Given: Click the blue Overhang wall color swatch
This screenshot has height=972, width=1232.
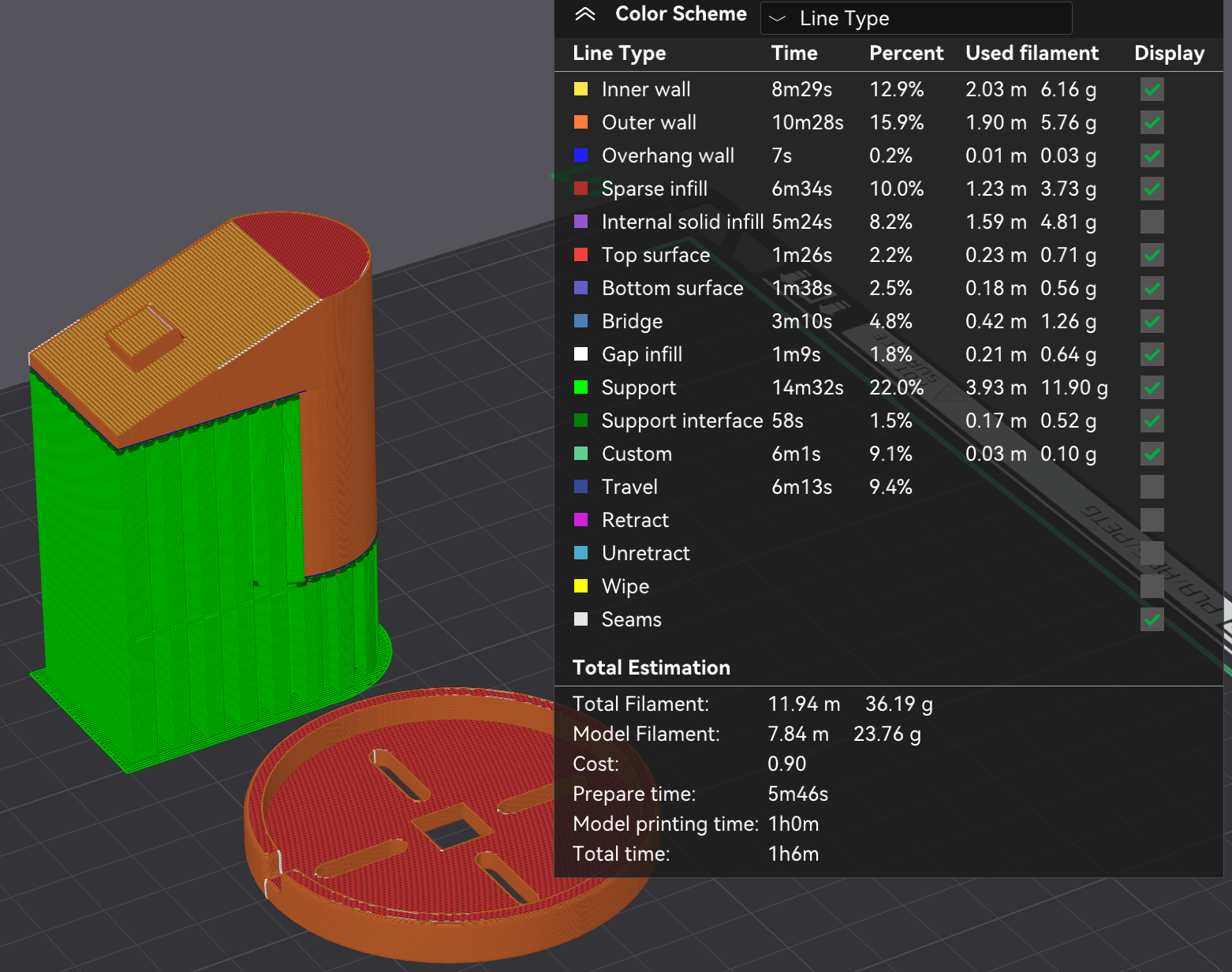Looking at the screenshot, I should (x=581, y=155).
